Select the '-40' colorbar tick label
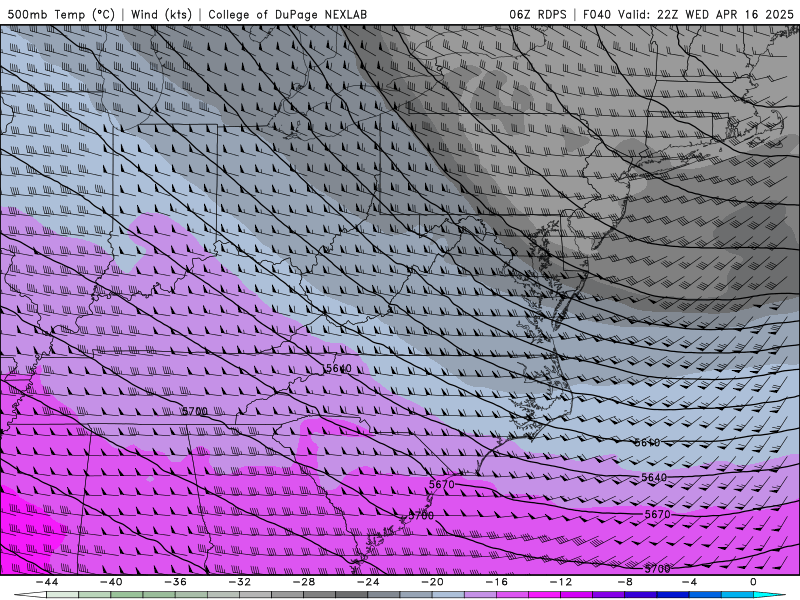 click(x=111, y=582)
